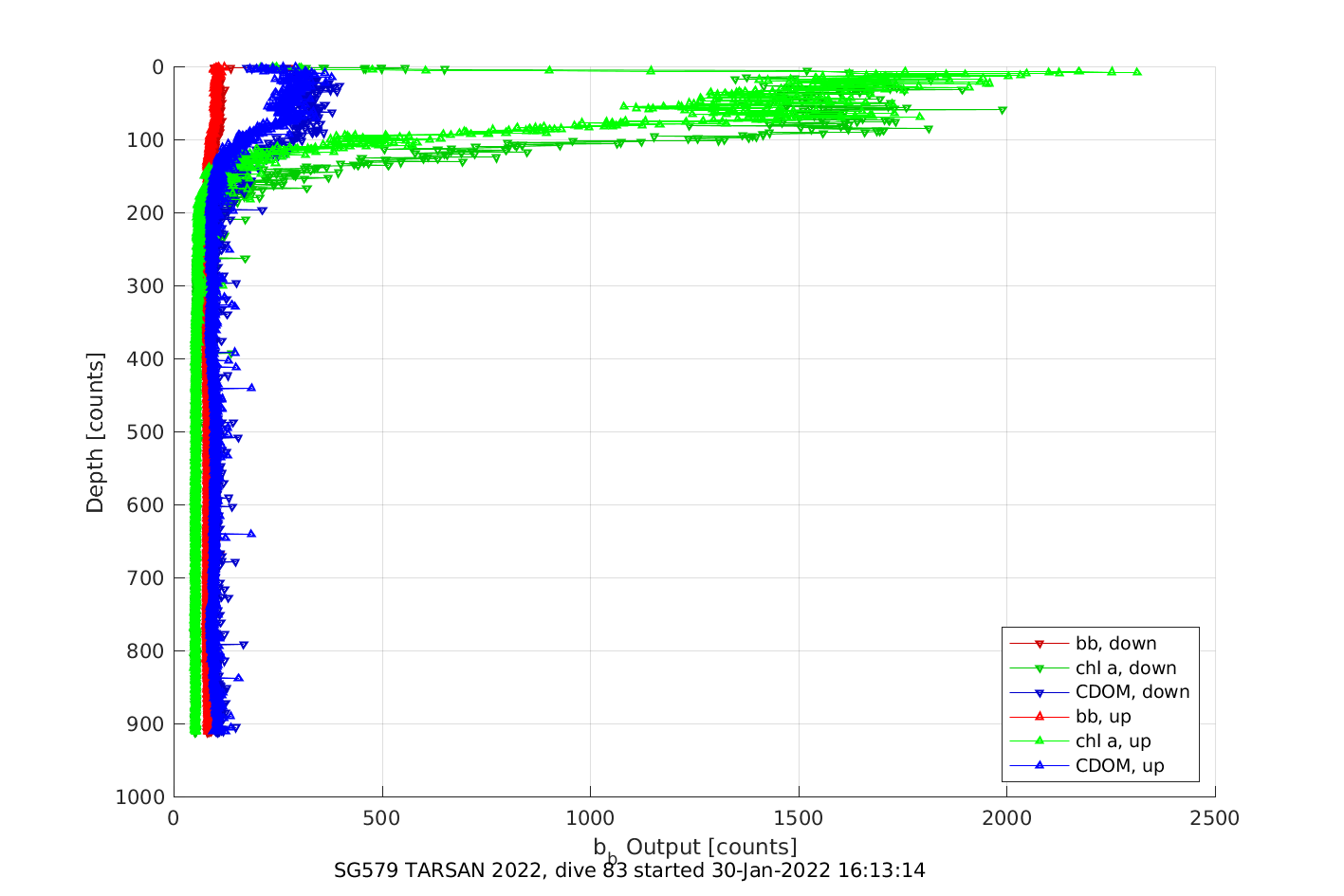The width and height of the screenshot is (1344, 896).
Task: Click the y-axis tick label 900
Action: pyautogui.click(x=145, y=724)
